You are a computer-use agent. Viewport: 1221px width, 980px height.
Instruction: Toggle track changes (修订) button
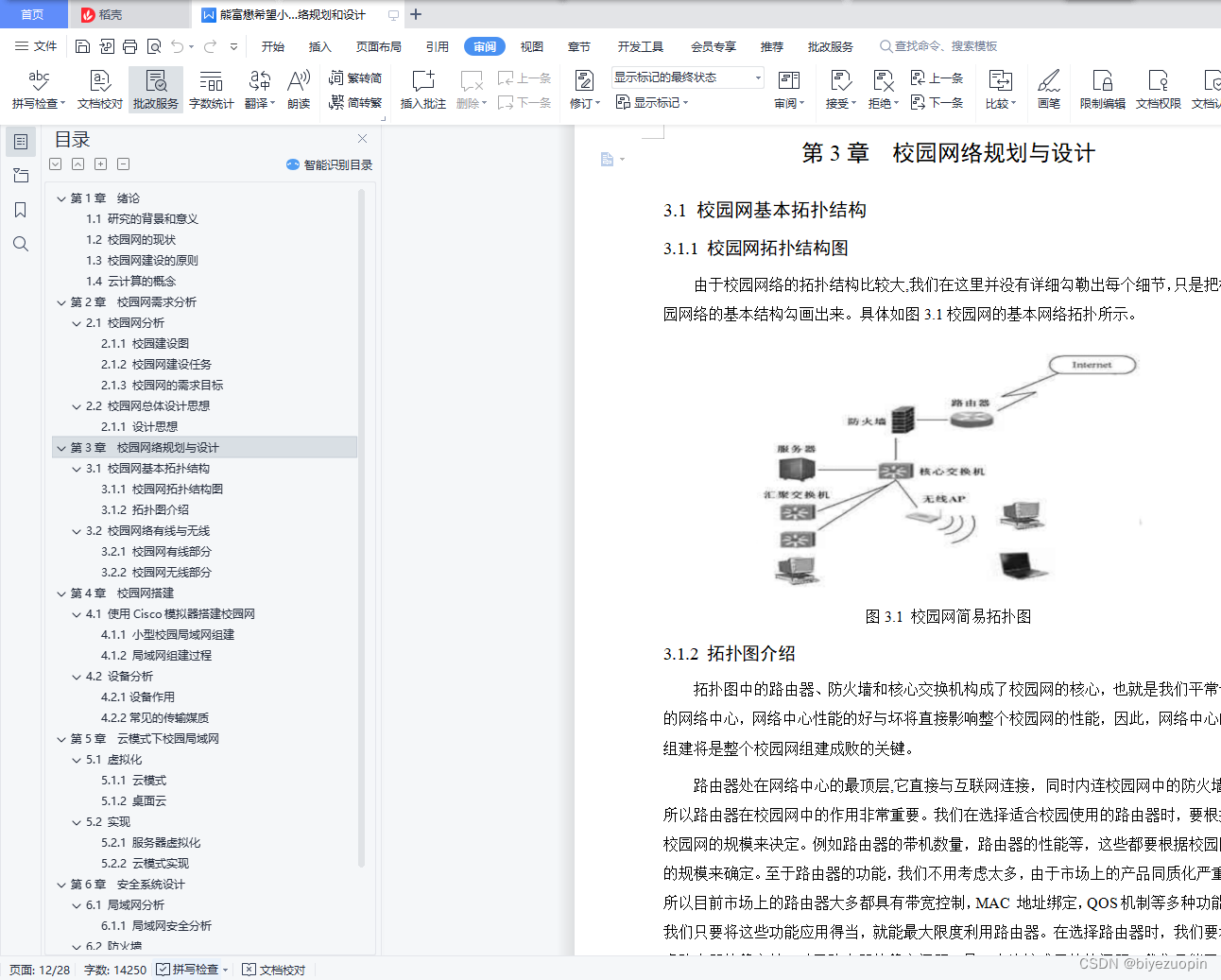coord(583,90)
